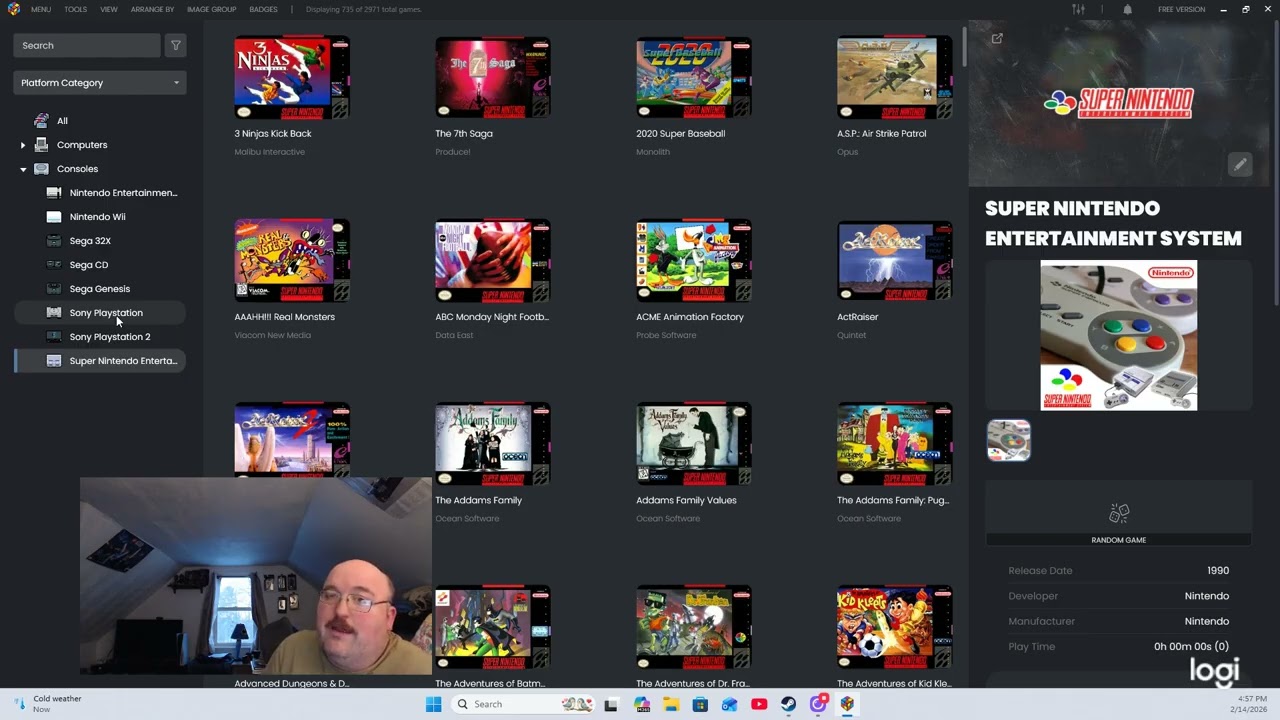Click the LaunchBox logo icon in the title bar

coord(14,9)
